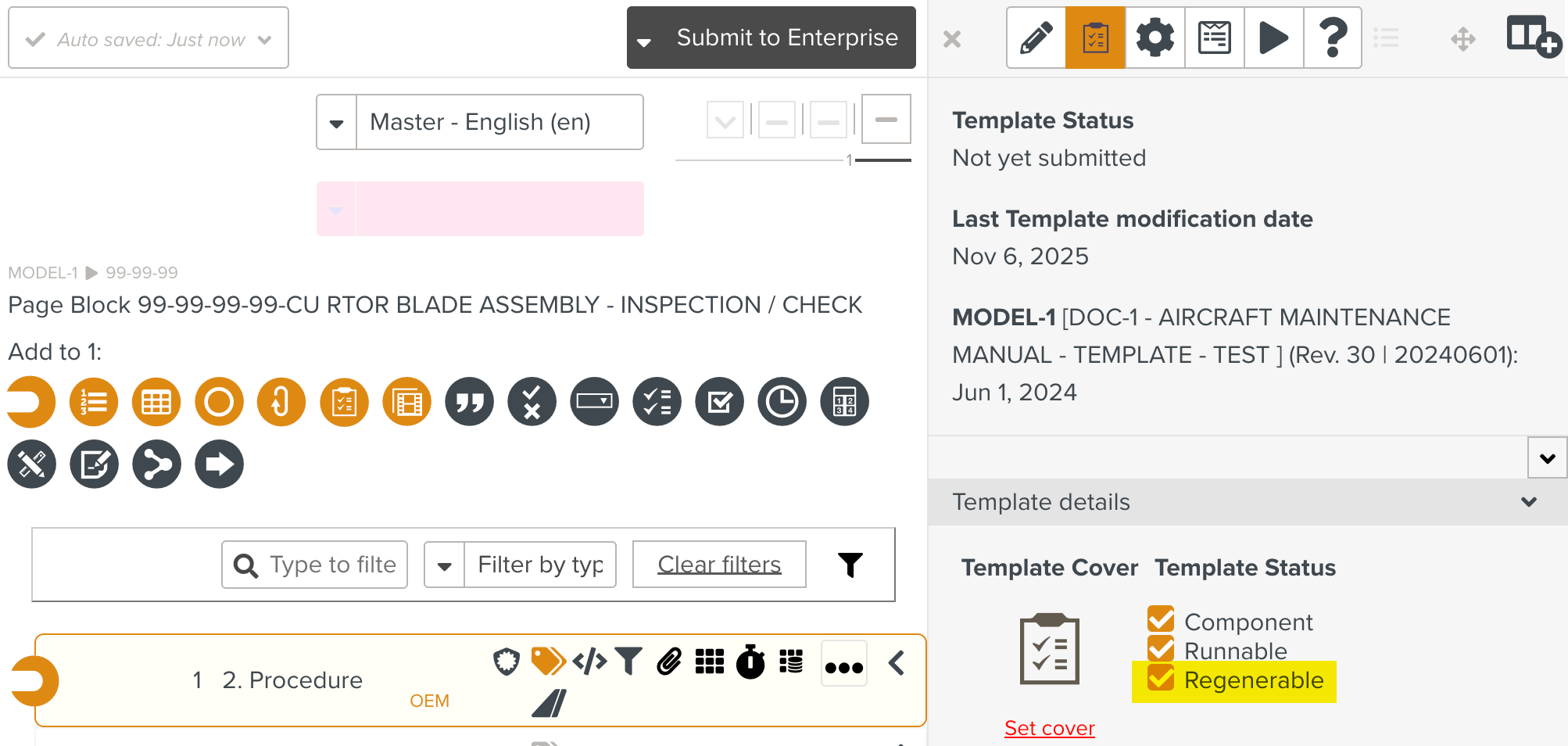This screenshot has width=1568, height=746.
Task: Open the Filter by type dropdown
Action: click(520, 565)
